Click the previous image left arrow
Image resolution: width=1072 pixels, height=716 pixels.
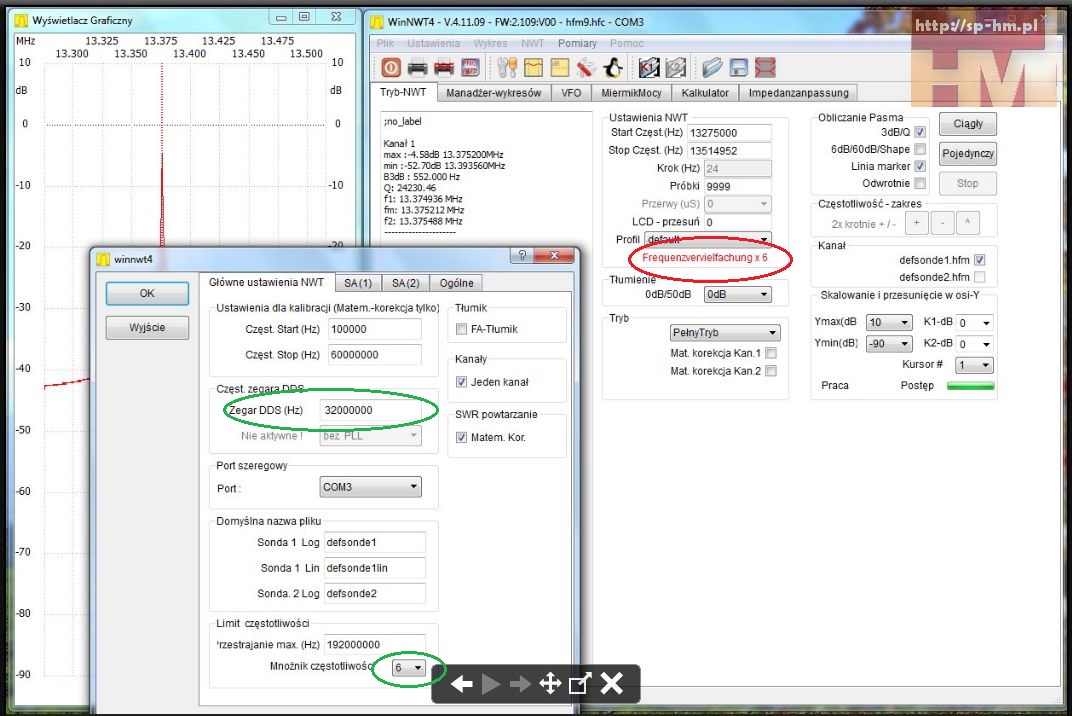(x=461, y=684)
